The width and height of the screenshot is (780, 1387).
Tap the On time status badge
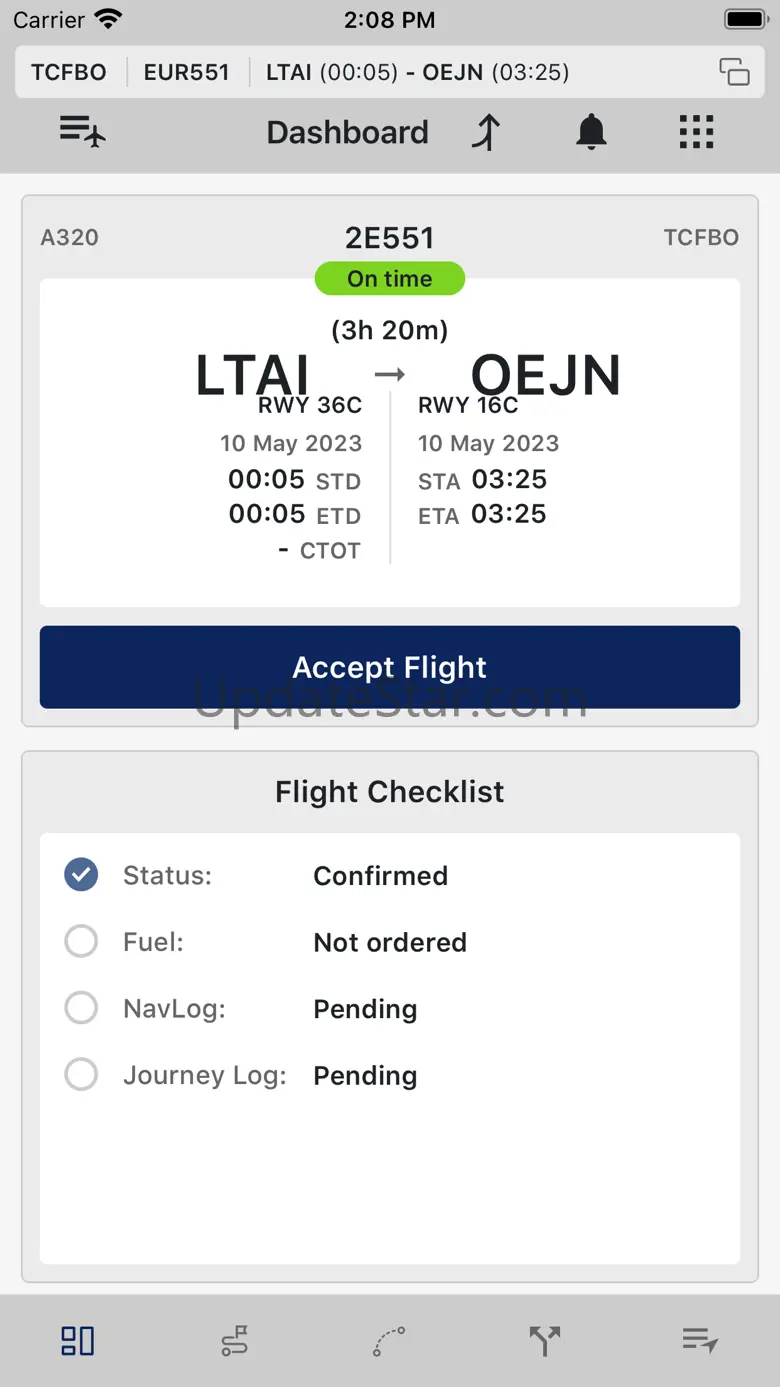tap(390, 279)
